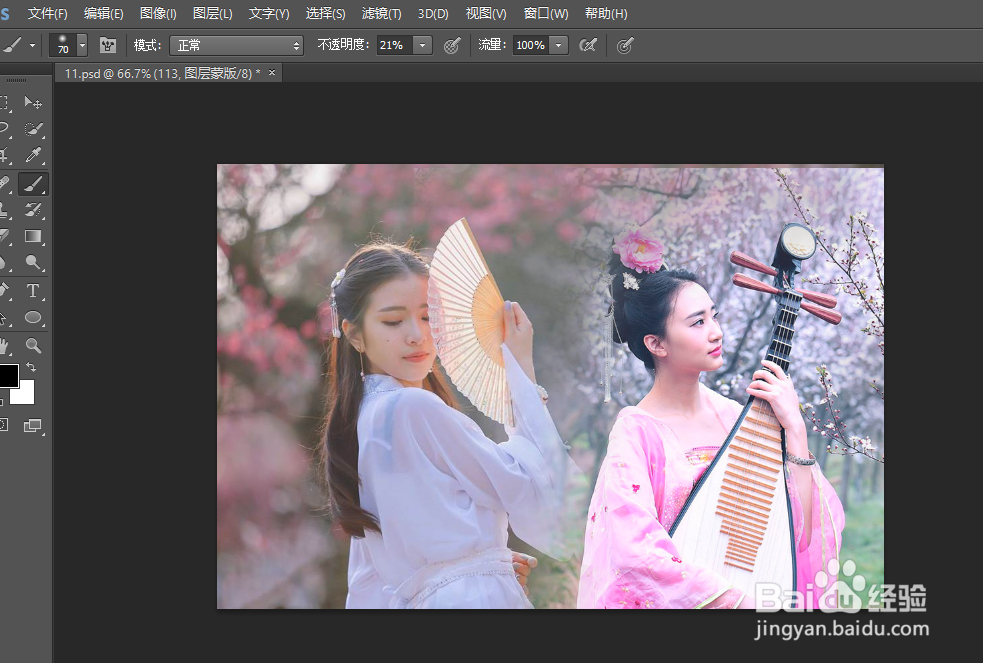Click the white background color swatch
The height and width of the screenshot is (663, 983).
pos(25,394)
